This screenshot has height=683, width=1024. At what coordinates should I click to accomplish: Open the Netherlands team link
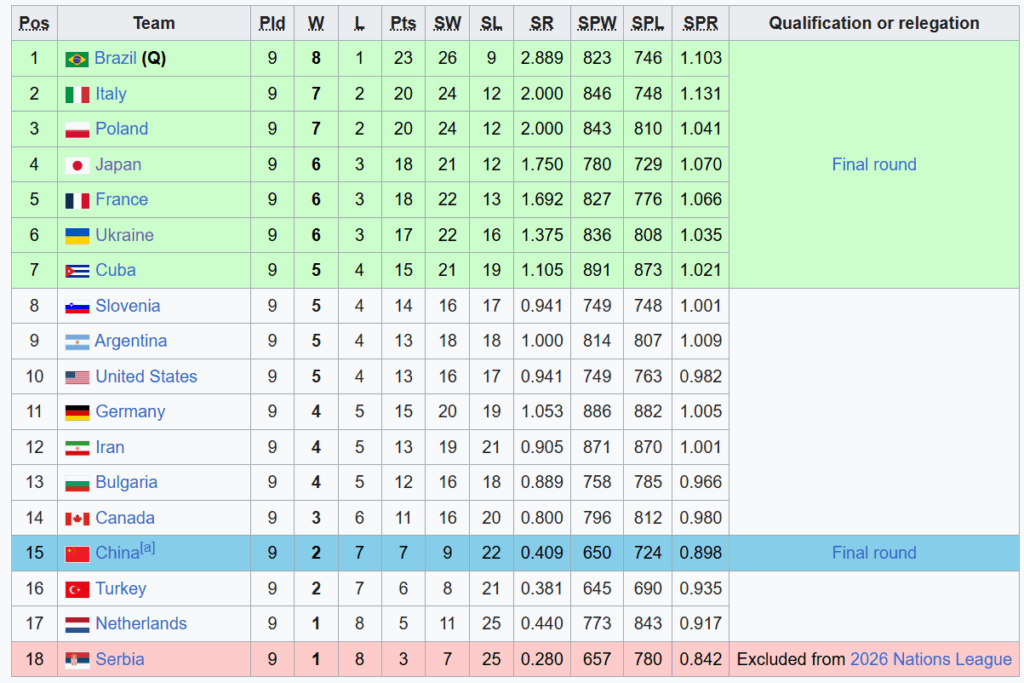point(141,624)
